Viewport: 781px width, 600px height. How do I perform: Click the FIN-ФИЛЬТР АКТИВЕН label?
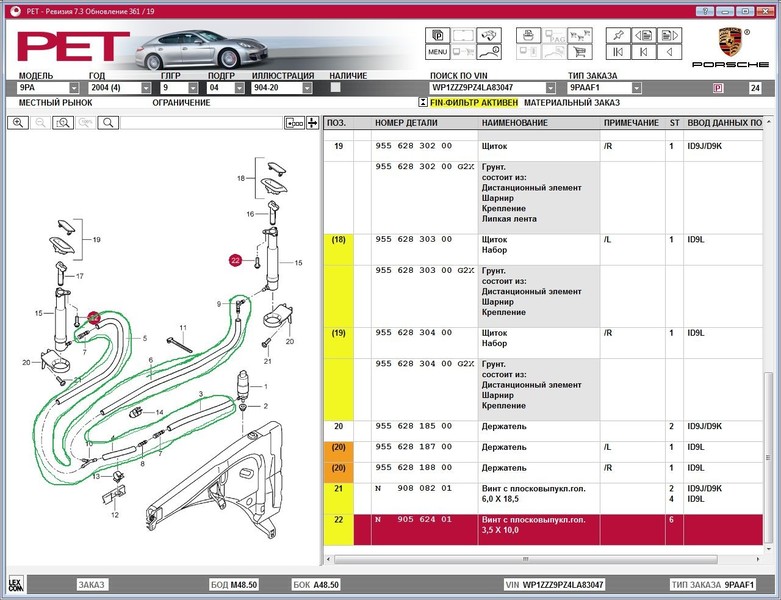coord(474,103)
